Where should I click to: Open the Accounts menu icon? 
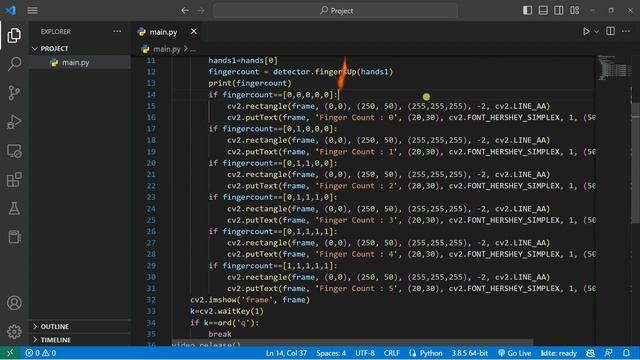point(14,303)
